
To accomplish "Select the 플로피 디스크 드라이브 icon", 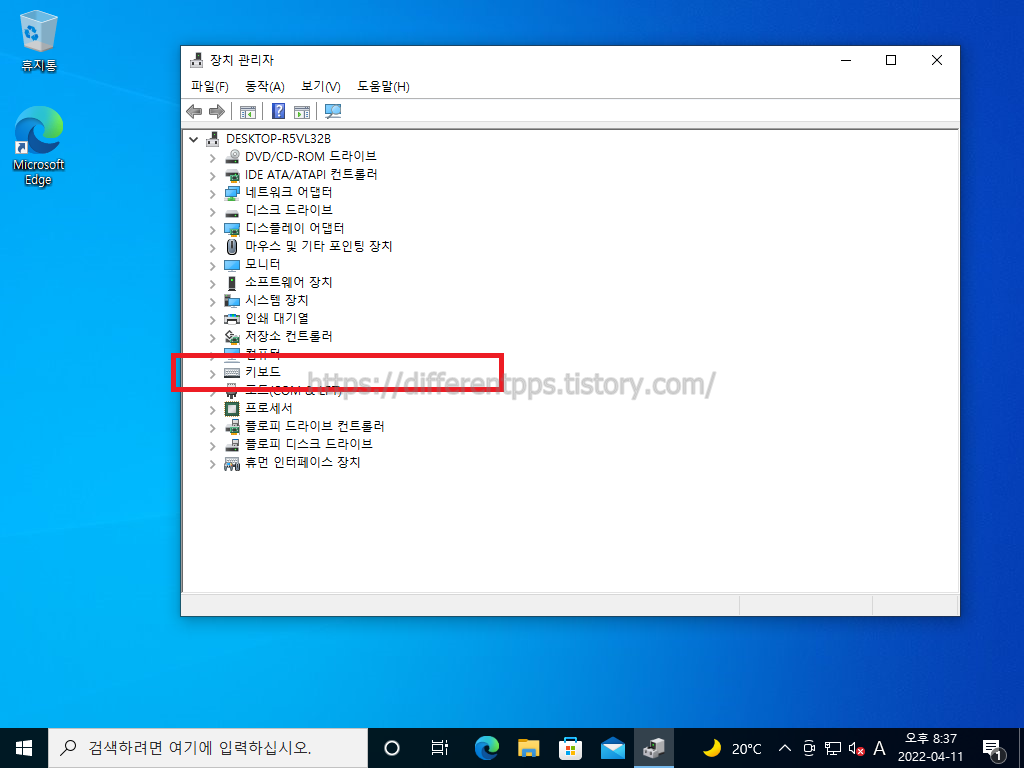I will point(232,445).
